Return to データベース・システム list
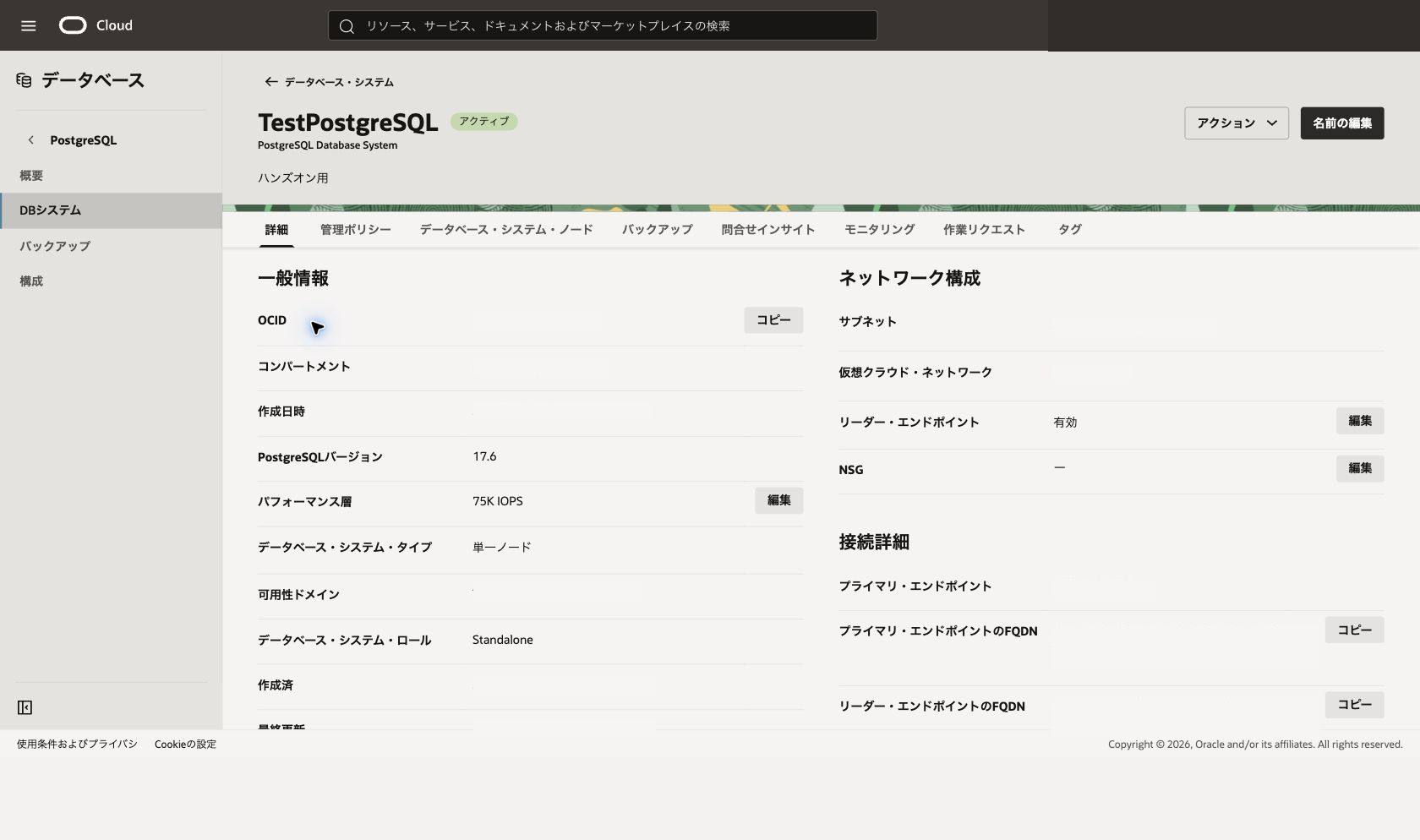The image size is (1420, 840). tap(339, 82)
